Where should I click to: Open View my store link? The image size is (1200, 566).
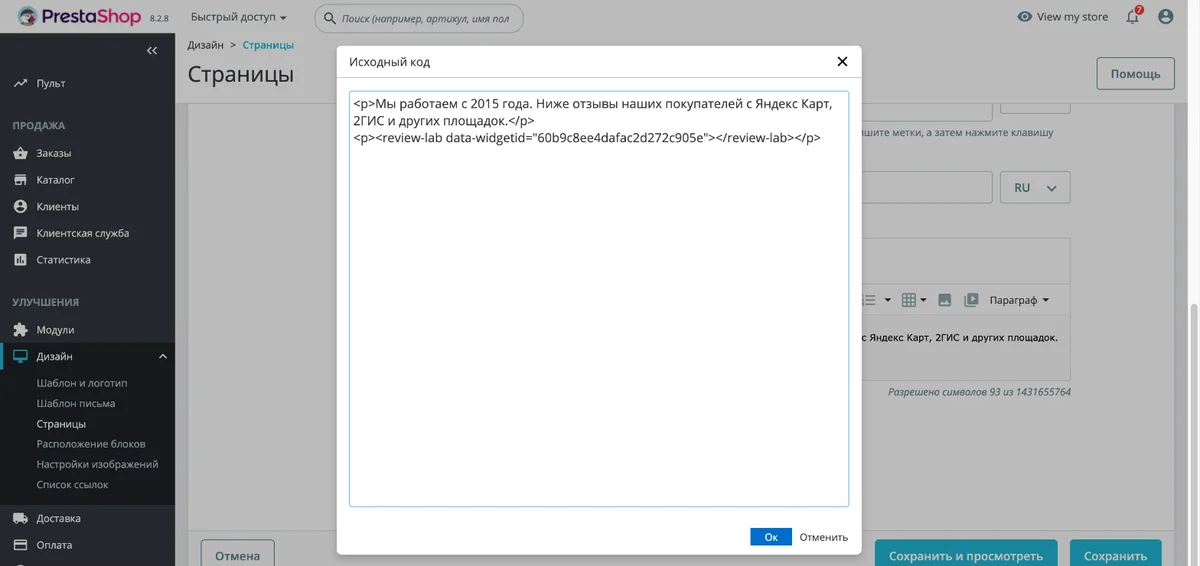pos(1063,17)
